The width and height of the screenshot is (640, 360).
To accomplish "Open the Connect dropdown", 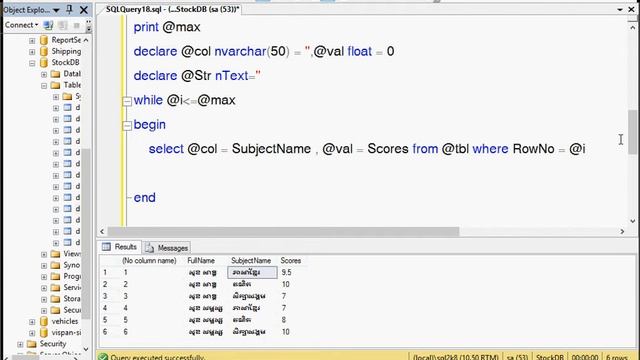I will (21, 25).
